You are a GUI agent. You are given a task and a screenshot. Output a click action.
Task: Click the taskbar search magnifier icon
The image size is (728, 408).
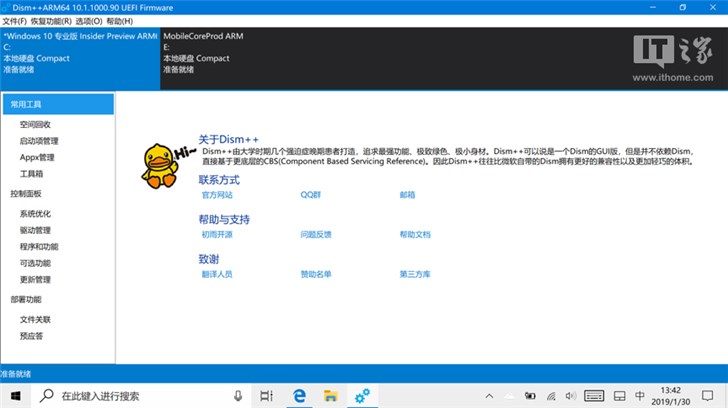[46, 395]
